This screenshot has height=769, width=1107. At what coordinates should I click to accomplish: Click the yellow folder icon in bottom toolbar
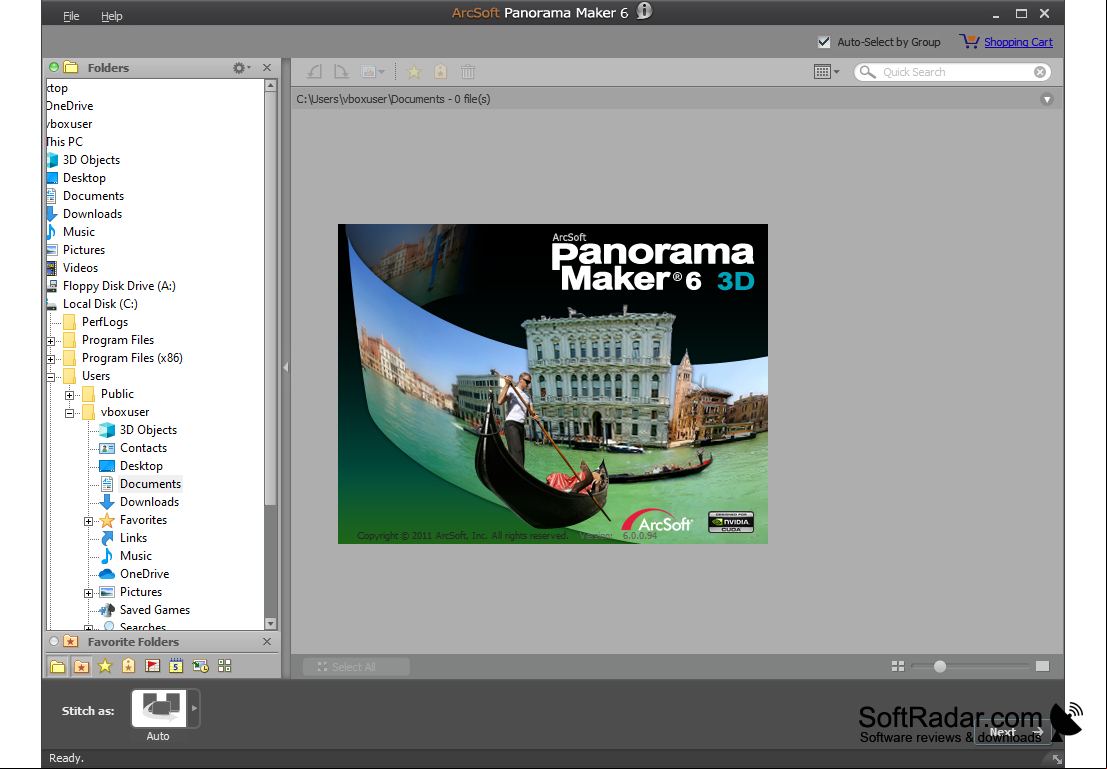58,666
